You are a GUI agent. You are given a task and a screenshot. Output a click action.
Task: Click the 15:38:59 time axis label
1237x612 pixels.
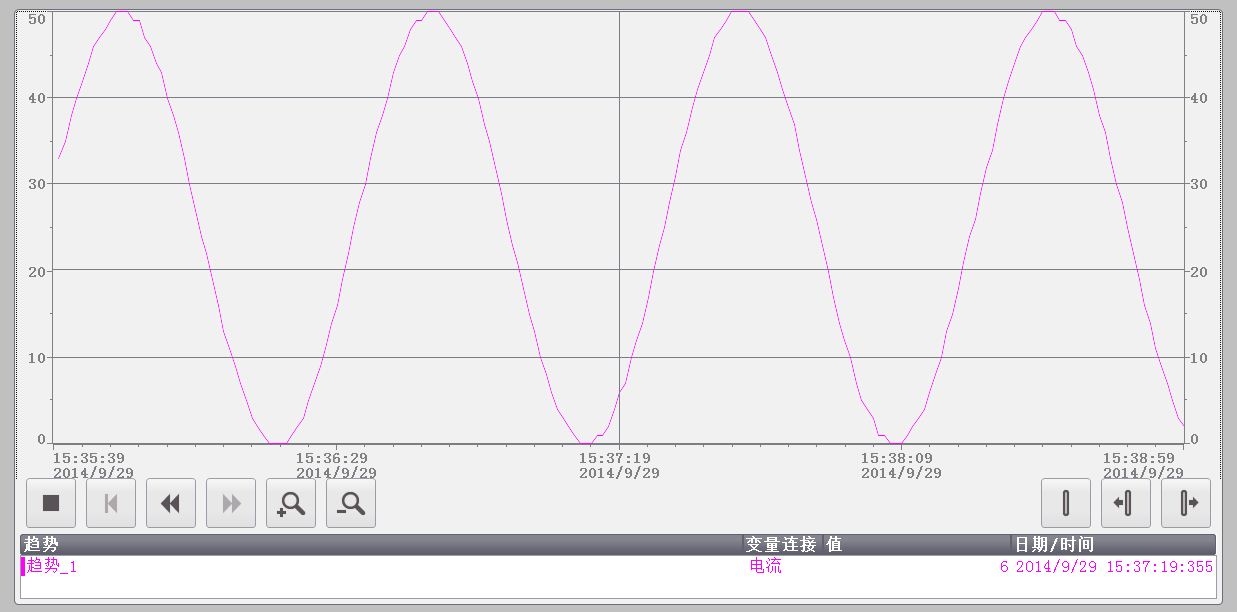pyautogui.click(x=1139, y=458)
